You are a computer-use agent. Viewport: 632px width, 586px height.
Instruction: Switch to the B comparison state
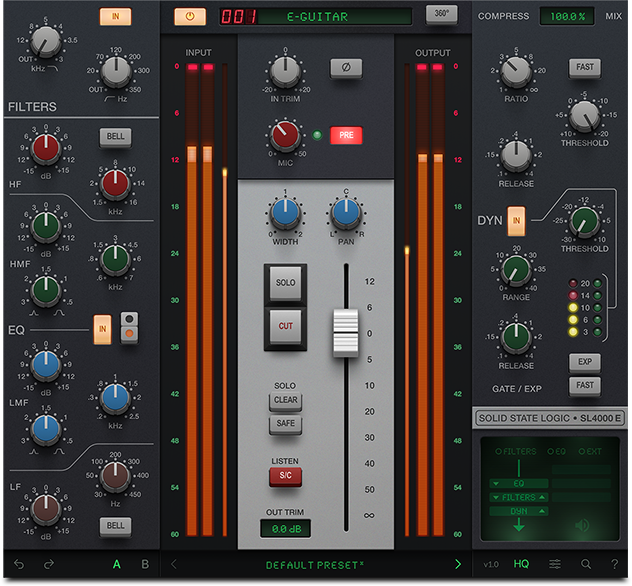145,565
